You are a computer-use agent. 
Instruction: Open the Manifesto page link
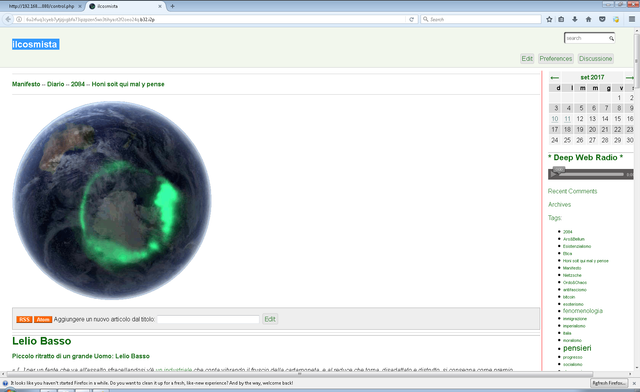[x=26, y=84]
